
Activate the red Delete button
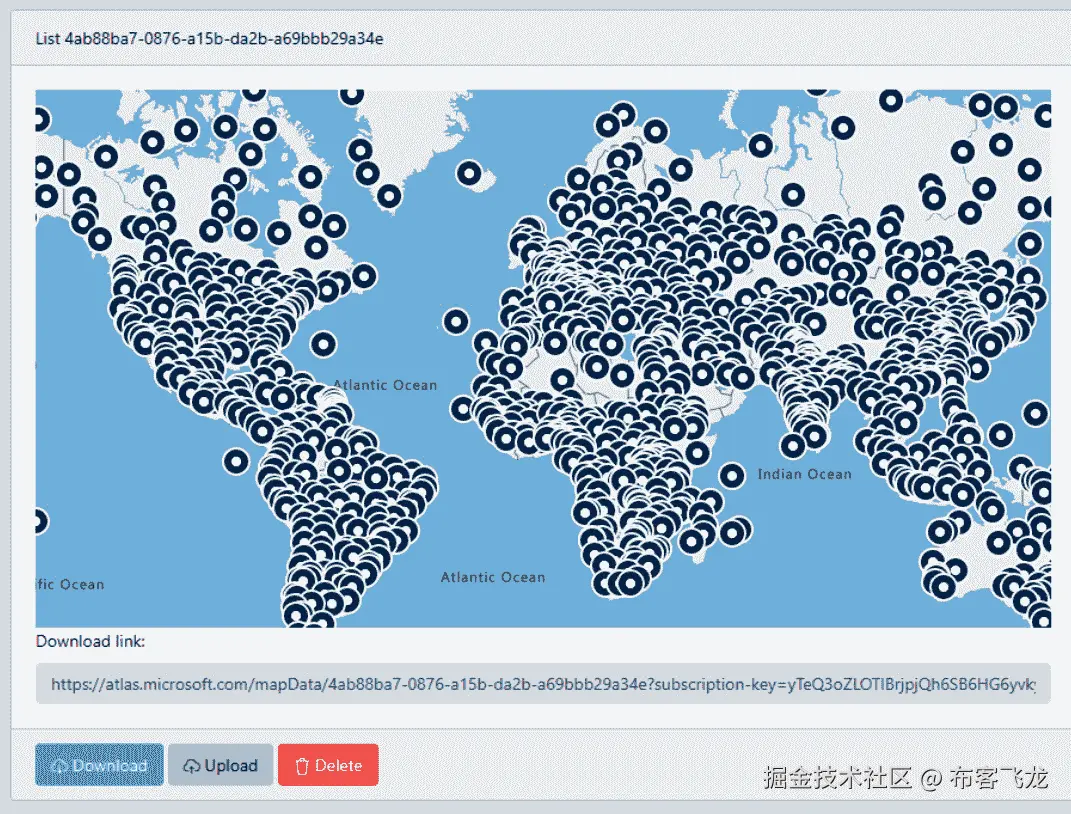328,765
